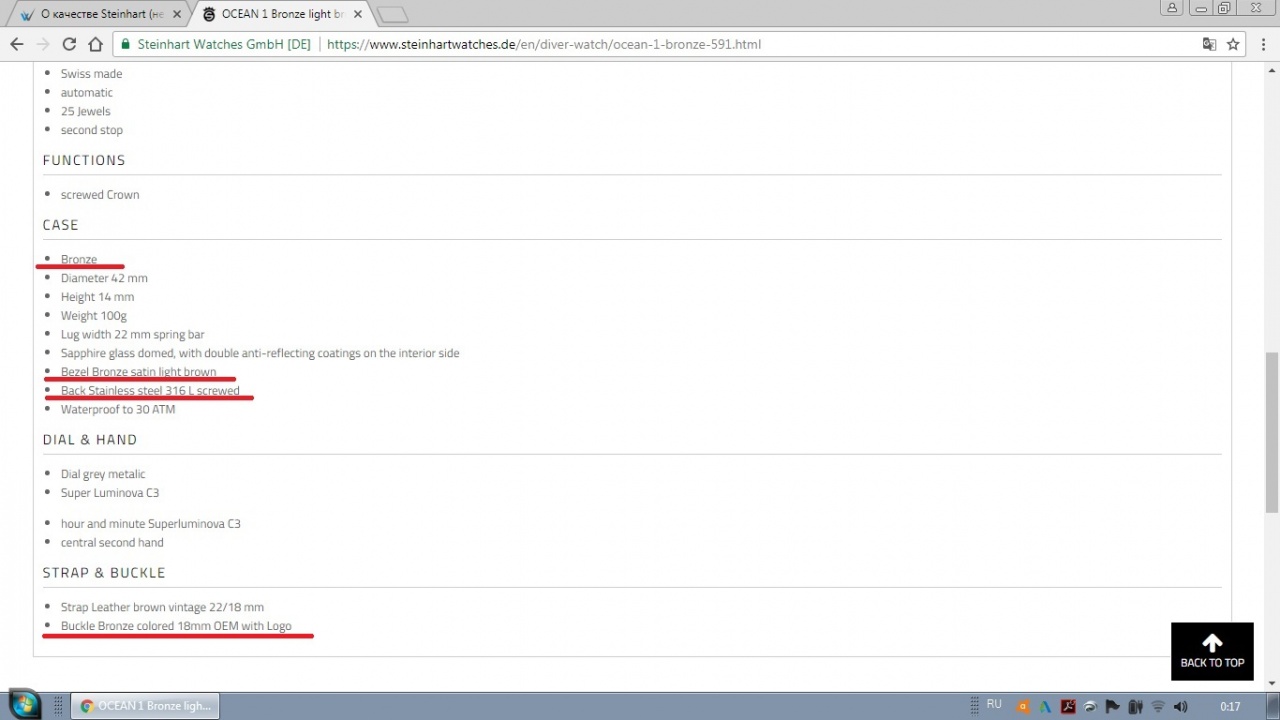Bookmark this page with the star
This screenshot has height=720, width=1280.
1233,44
